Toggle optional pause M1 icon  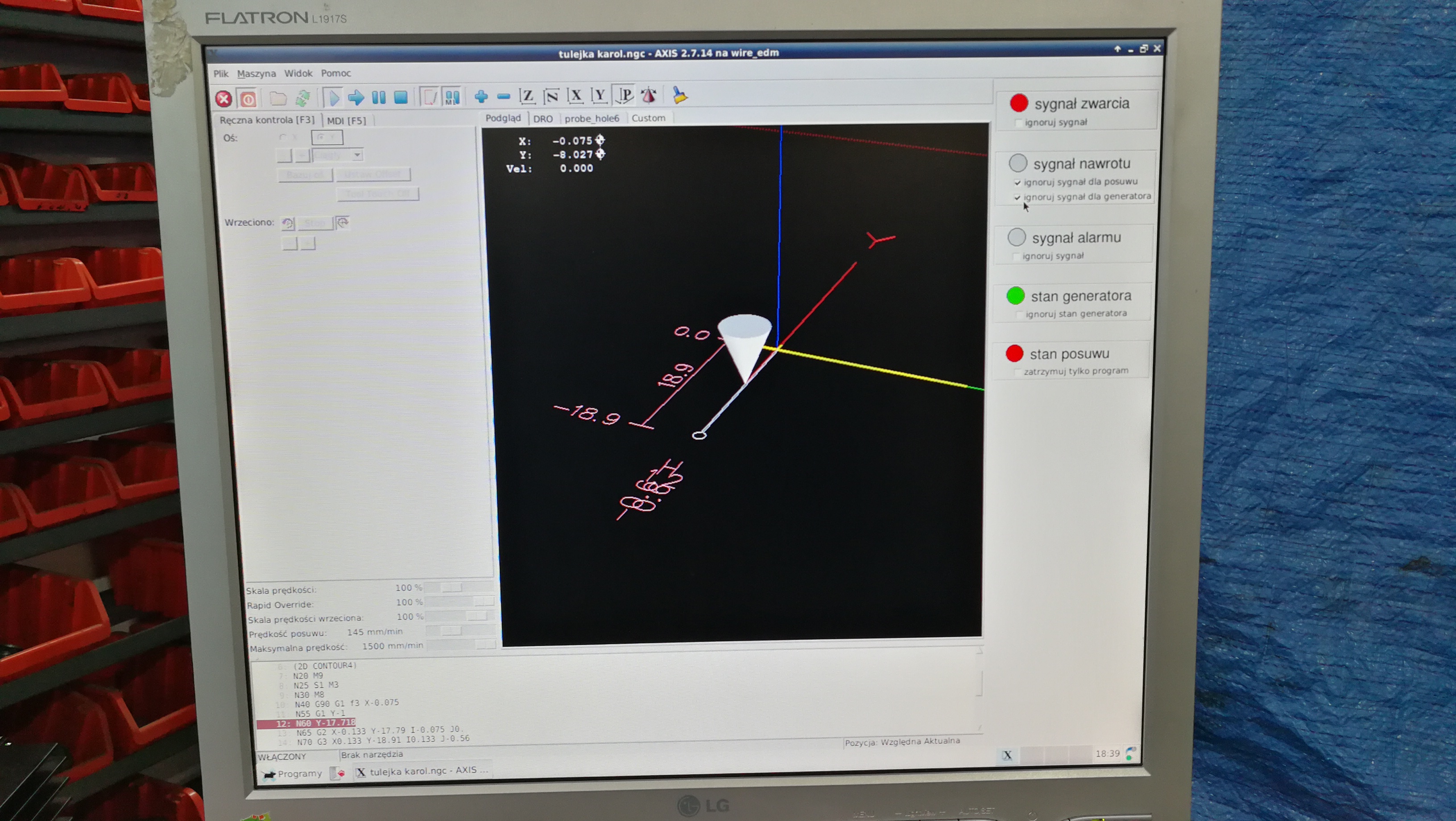(x=451, y=97)
